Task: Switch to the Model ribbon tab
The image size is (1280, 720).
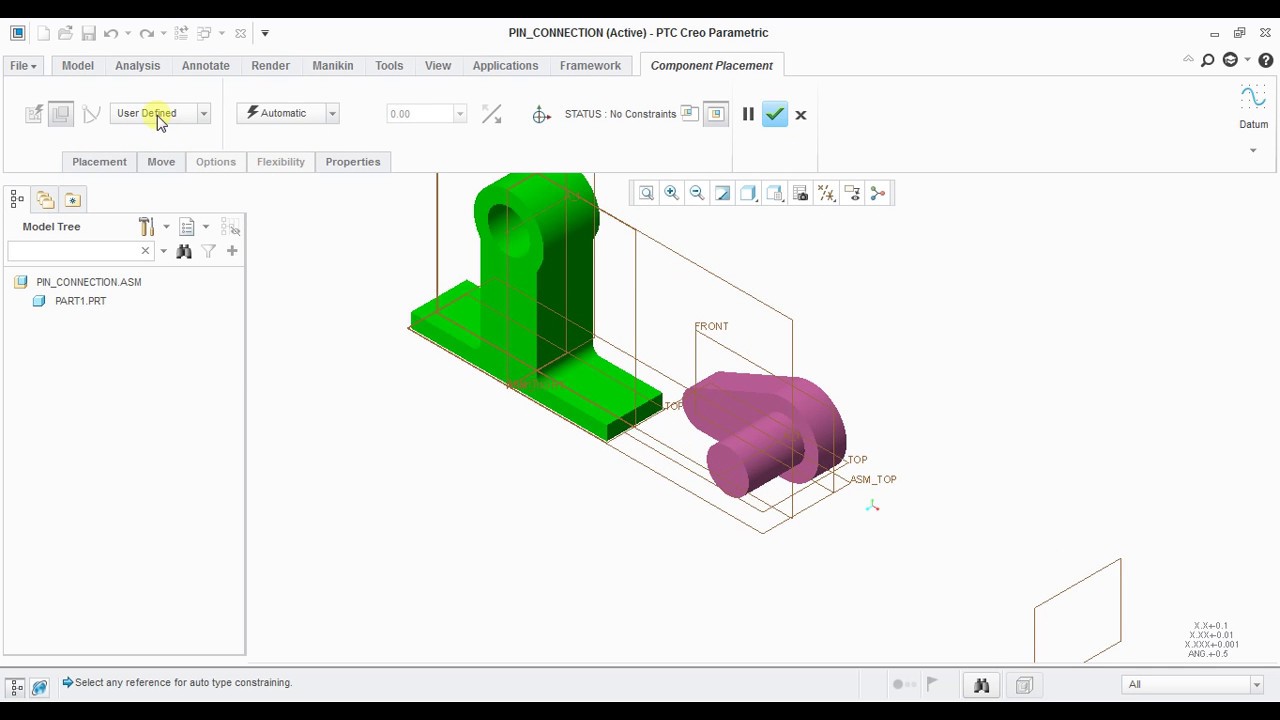Action: click(x=77, y=65)
